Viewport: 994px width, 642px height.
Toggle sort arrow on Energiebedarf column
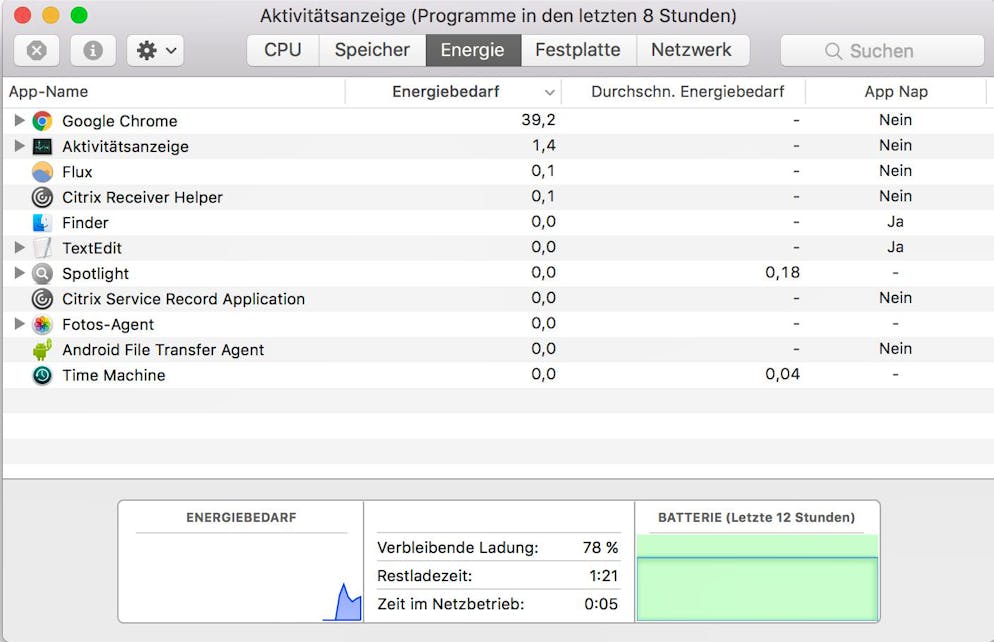[549, 93]
